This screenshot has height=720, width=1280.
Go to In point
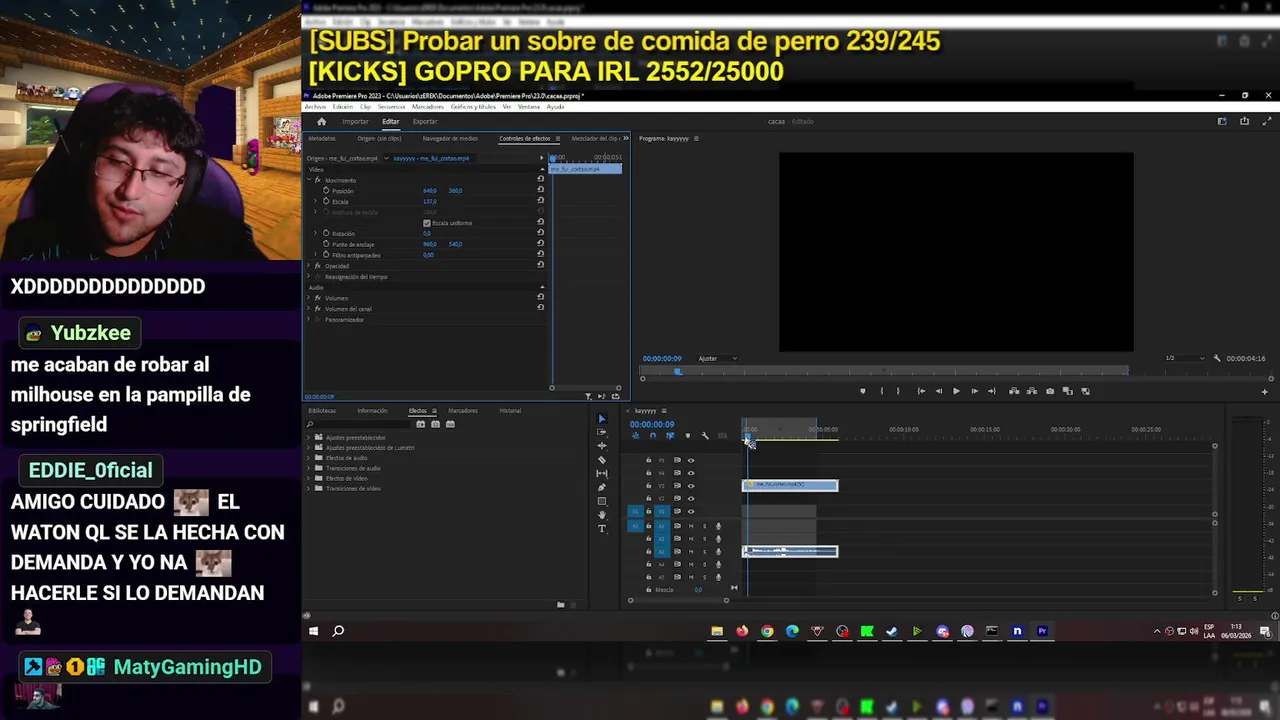[x=921, y=391]
